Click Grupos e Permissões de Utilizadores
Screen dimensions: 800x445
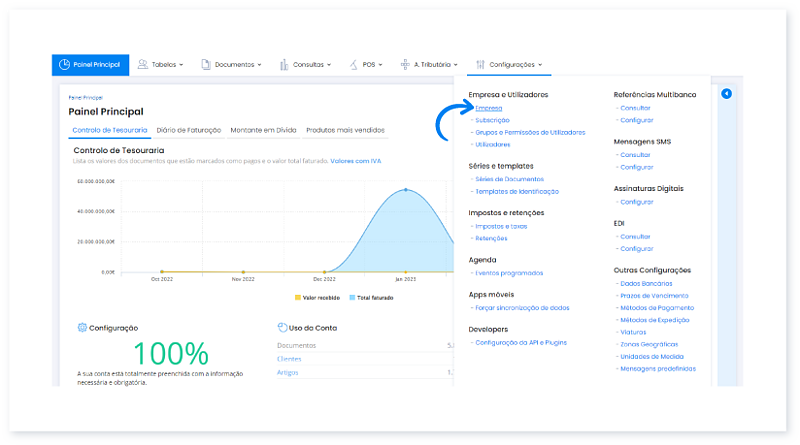530,132
